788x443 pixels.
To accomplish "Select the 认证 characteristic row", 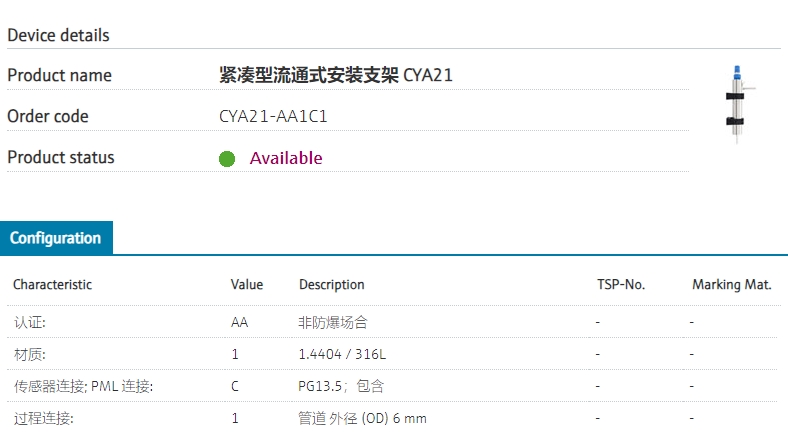I will (x=392, y=322).
